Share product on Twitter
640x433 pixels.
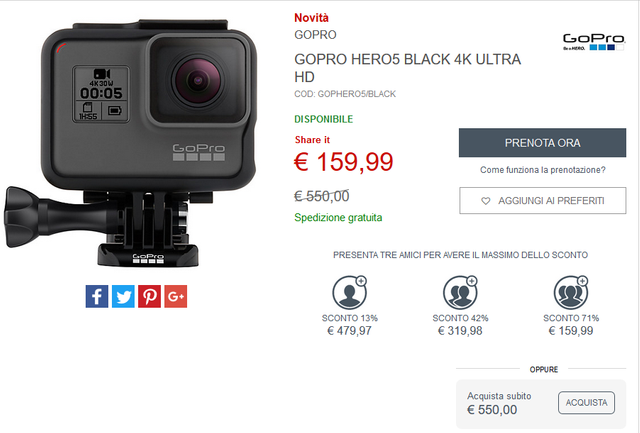[123, 296]
